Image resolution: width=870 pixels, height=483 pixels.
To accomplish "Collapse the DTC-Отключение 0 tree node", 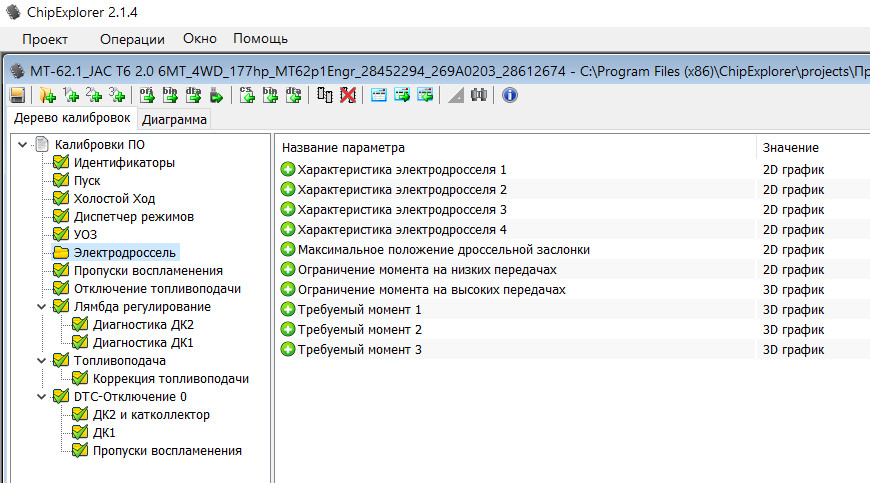I will tap(42, 397).
